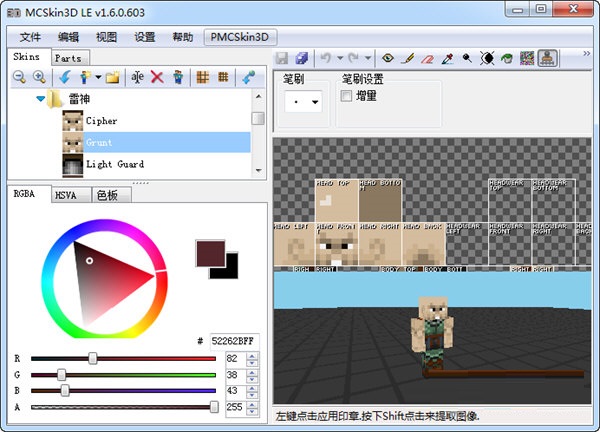Click the G slider handle
This screenshot has height=432, width=600.
pos(61,375)
